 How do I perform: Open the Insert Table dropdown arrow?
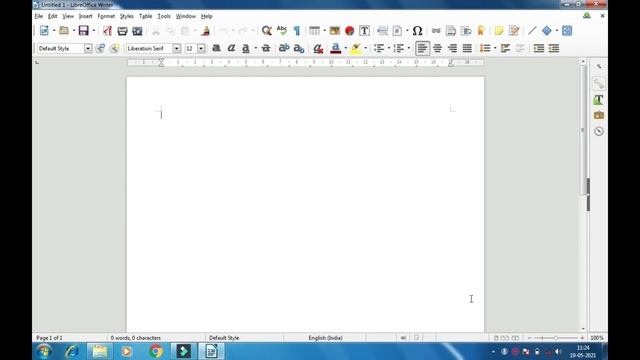324,31
